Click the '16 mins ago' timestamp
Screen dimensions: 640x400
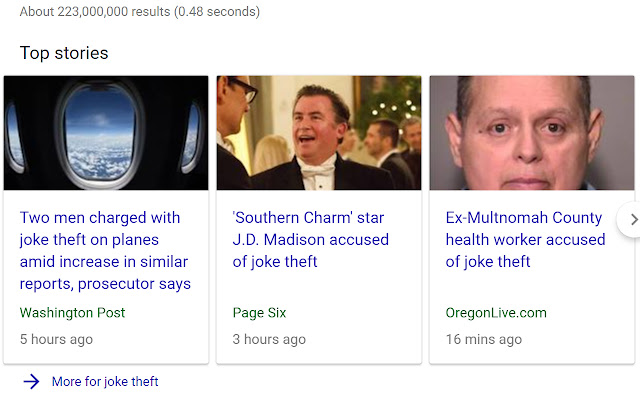pyautogui.click(x=484, y=339)
